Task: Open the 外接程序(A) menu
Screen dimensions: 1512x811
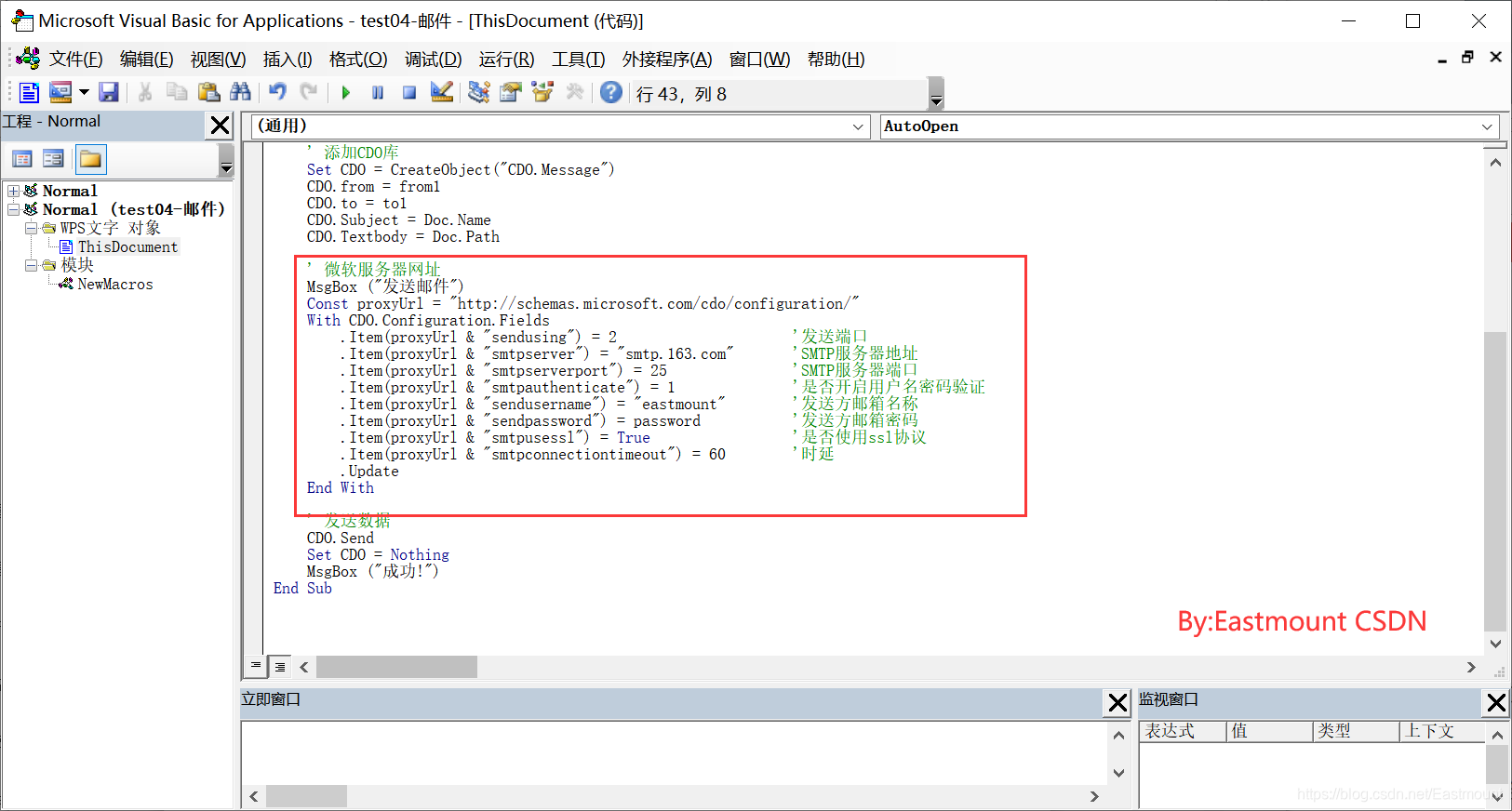Action: coord(667,60)
